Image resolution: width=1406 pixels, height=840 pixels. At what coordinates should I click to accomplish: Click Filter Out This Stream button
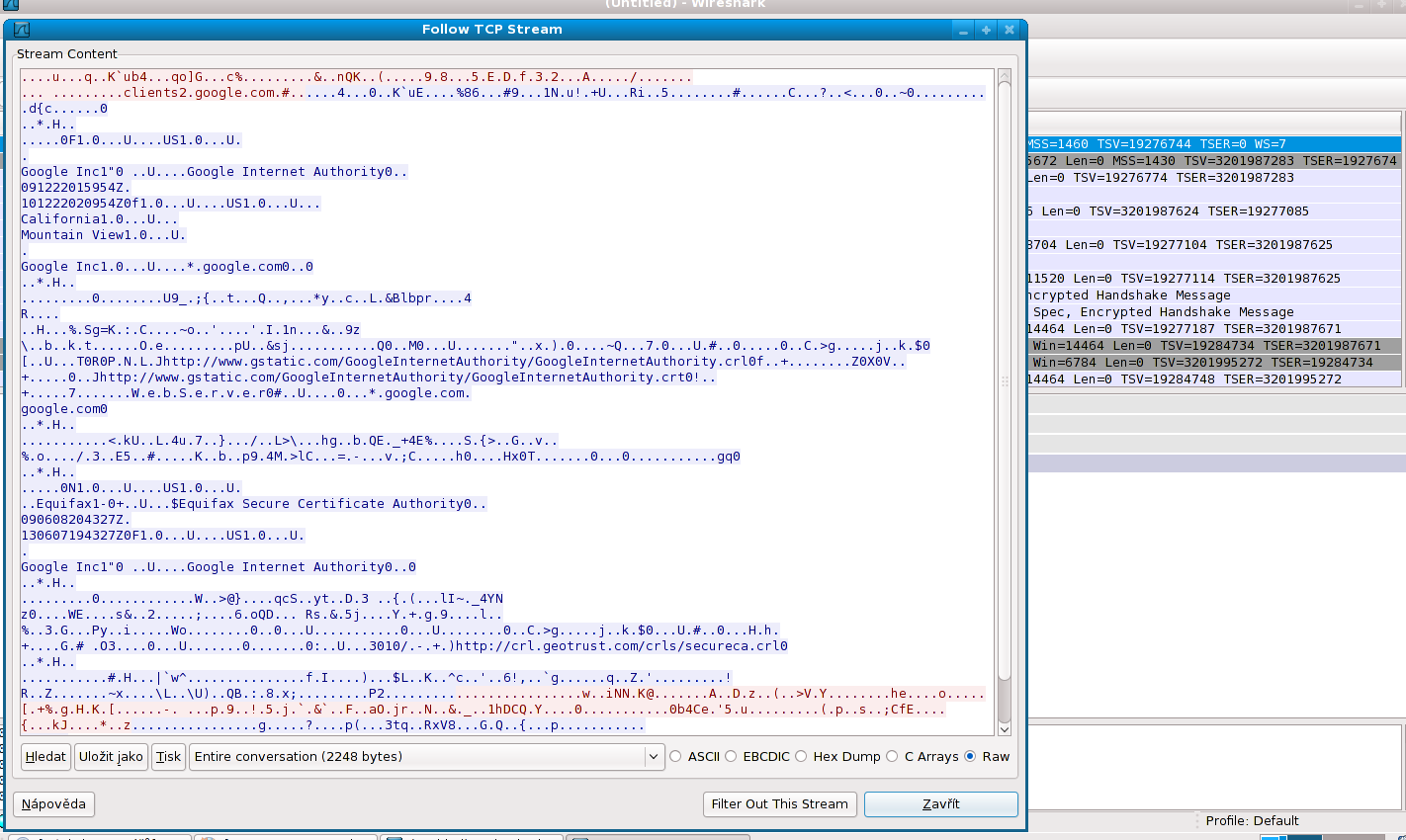pyautogui.click(x=780, y=804)
